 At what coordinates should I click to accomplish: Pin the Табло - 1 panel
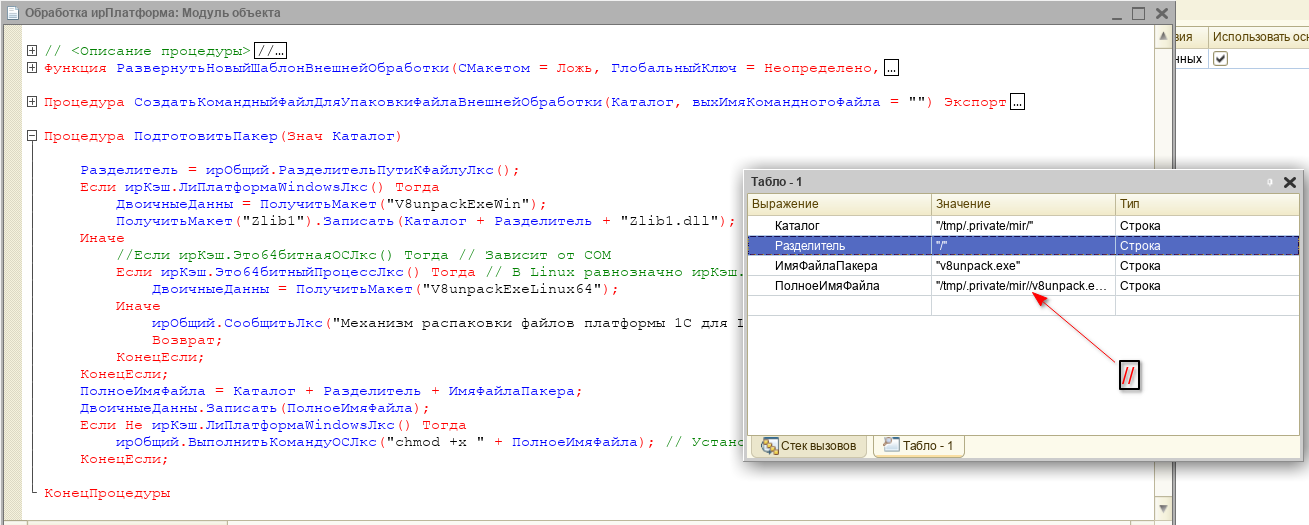(x=1269, y=182)
